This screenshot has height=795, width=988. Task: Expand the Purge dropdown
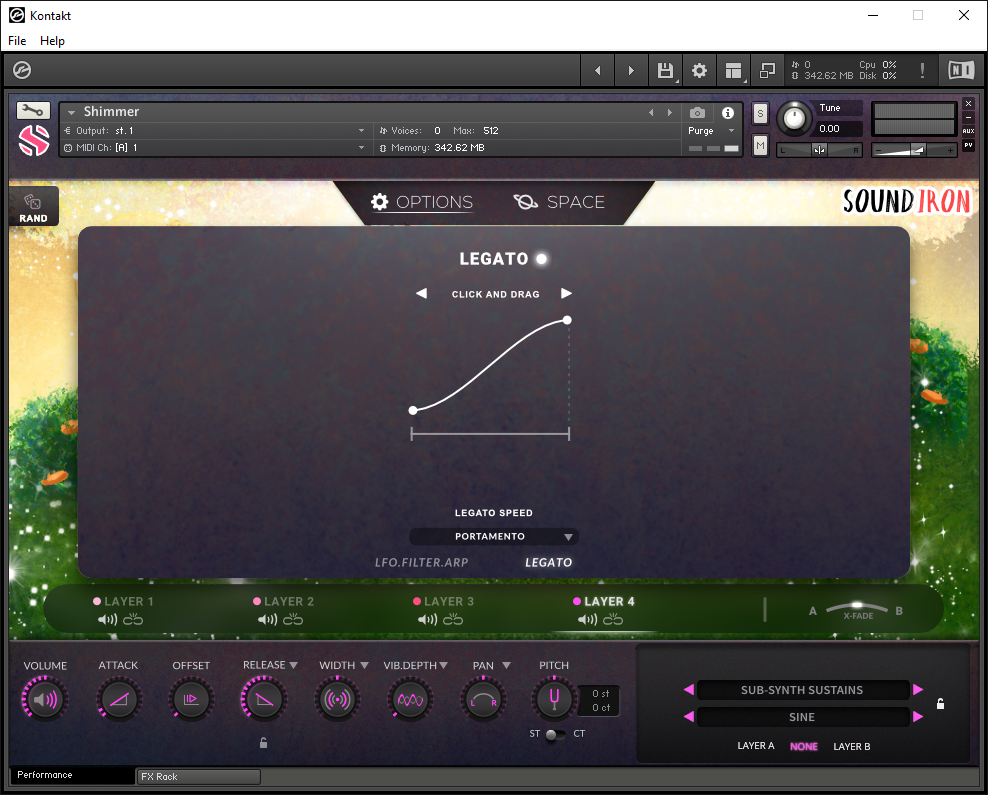[x=732, y=130]
